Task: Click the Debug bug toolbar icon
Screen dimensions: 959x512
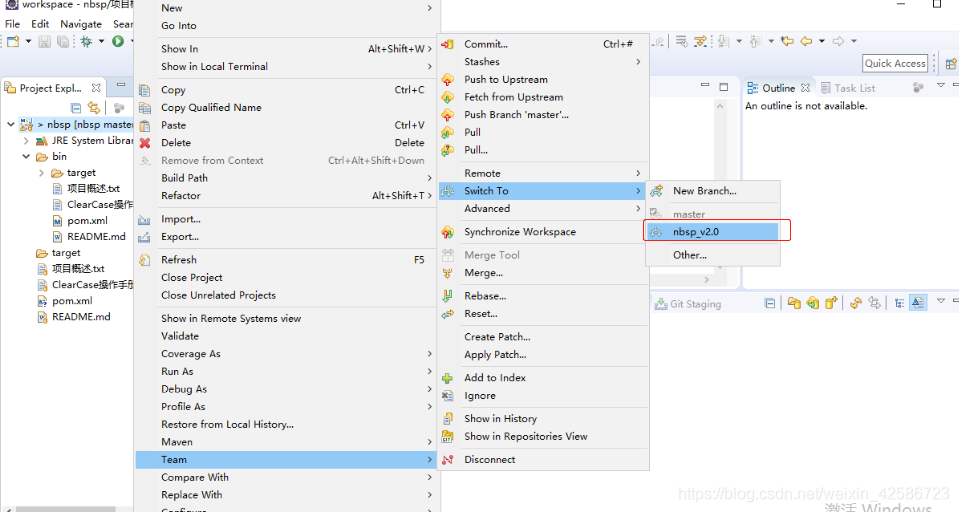Action: pyautogui.click(x=86, y=42)
